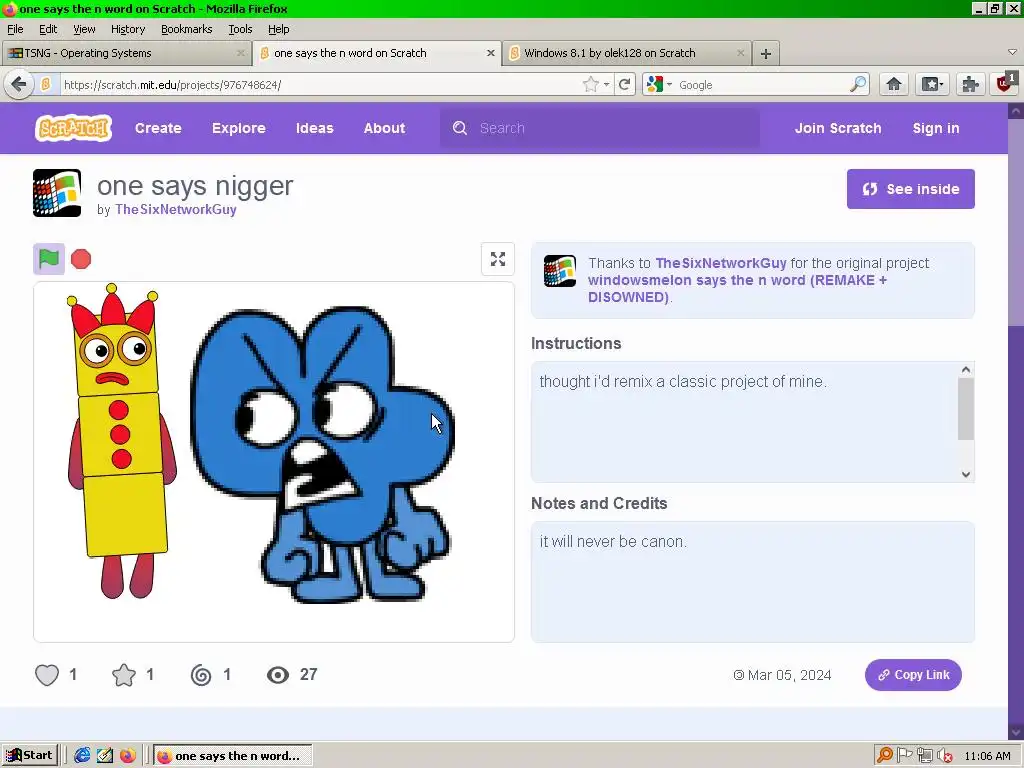
Task: Close the Windows 8.1 by olek128 tab
Action: pos(741,53)
